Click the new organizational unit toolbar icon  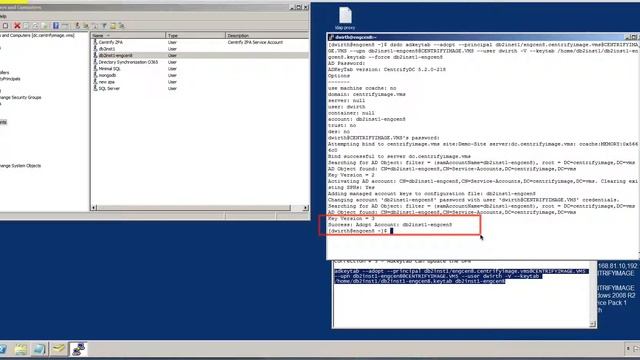click(95, 26)
